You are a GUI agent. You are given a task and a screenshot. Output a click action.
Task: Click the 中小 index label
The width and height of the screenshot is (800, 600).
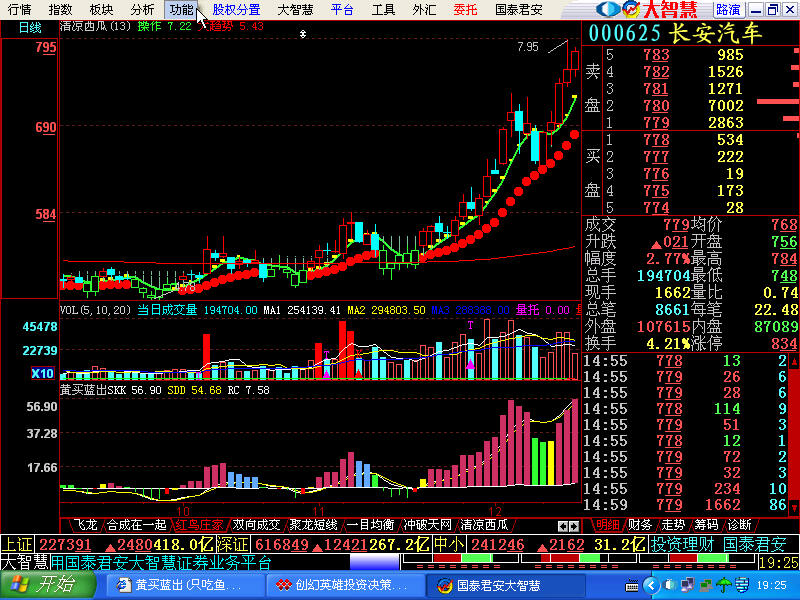448,544
